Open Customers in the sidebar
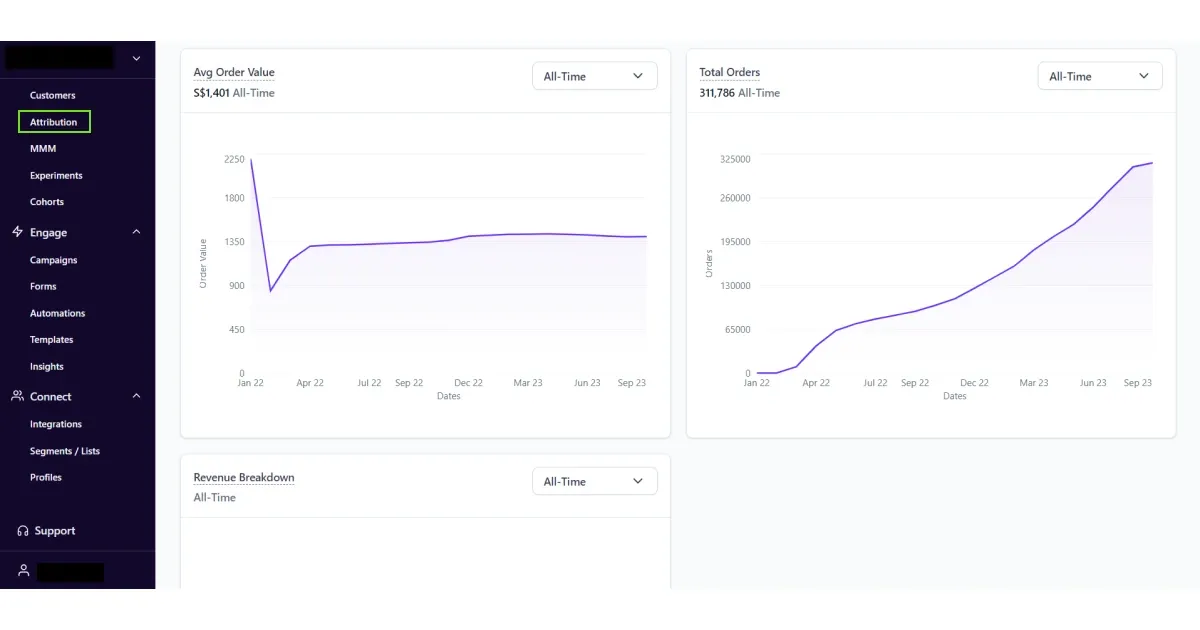The width and height of the screenshot is (1200, 630). [52, 95]
